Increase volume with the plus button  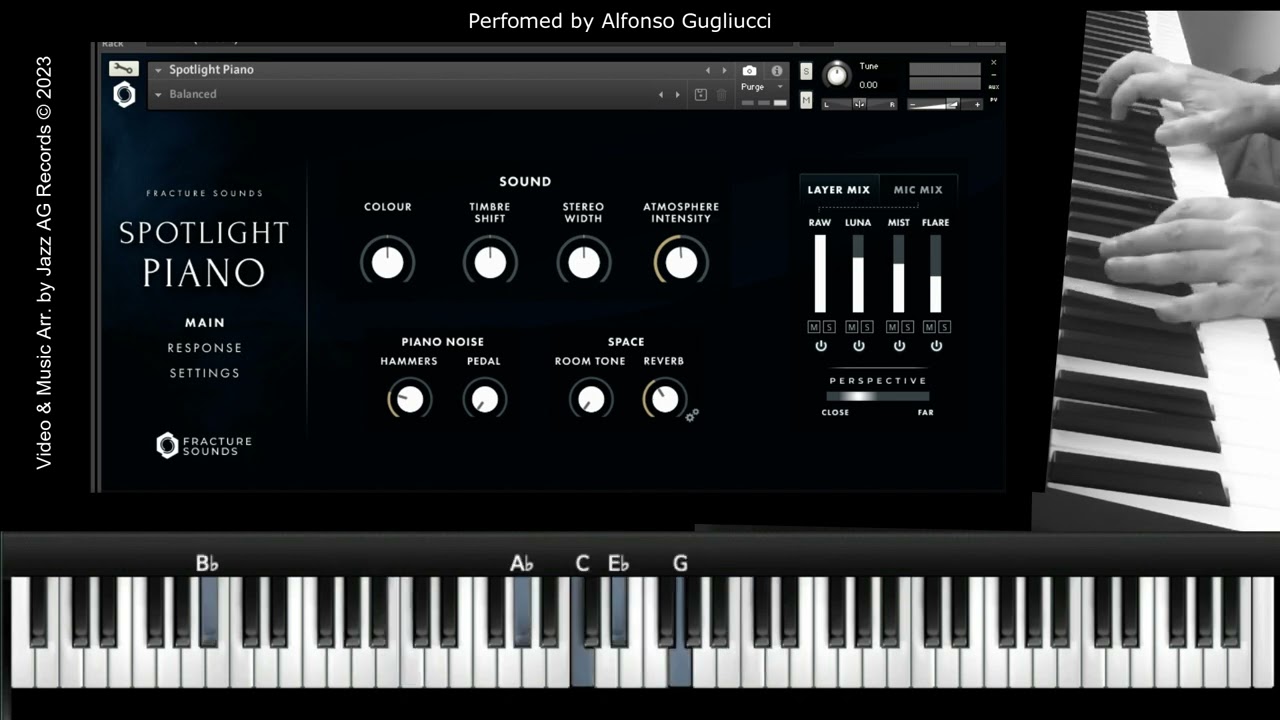pos(976,104)
